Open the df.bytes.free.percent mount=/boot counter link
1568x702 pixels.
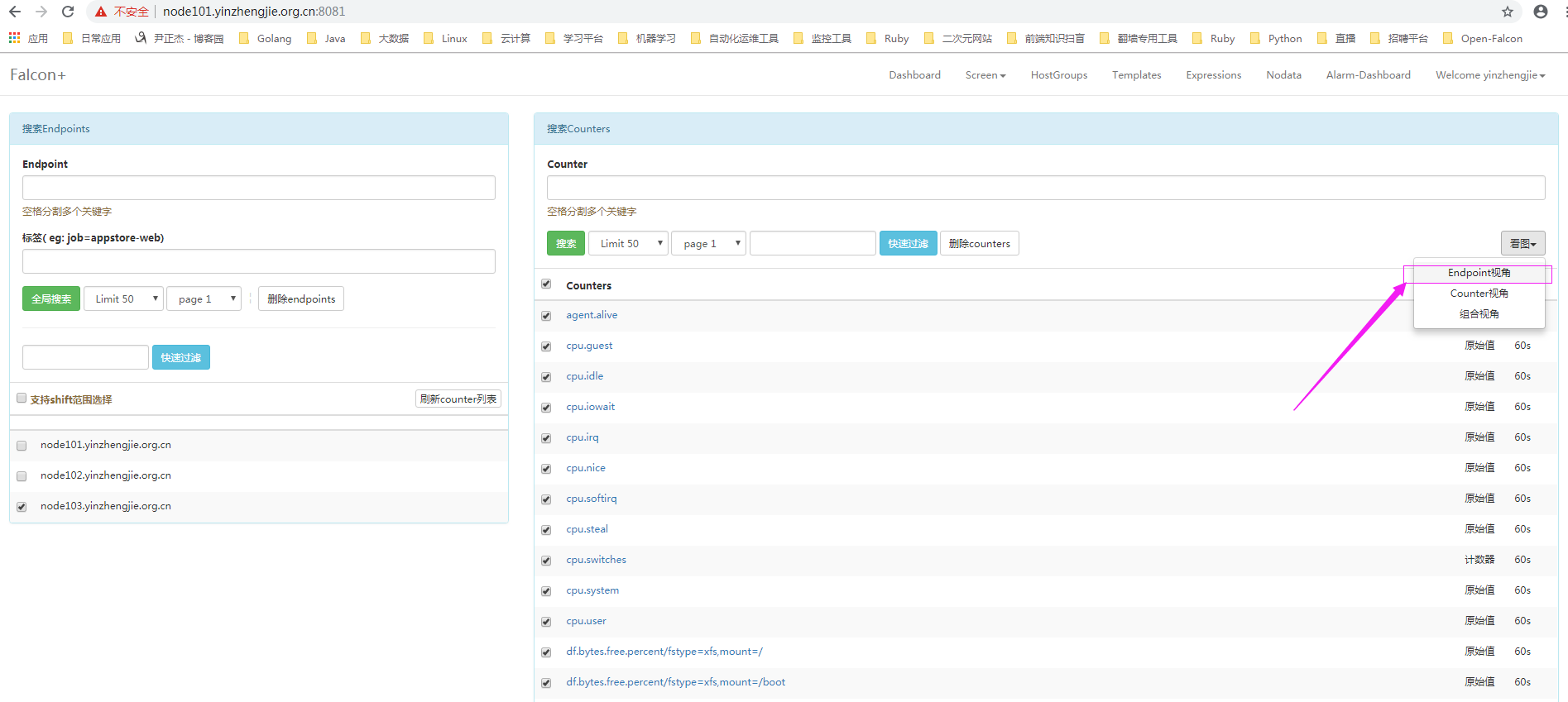pyautogui.click(x=675, y=682)
